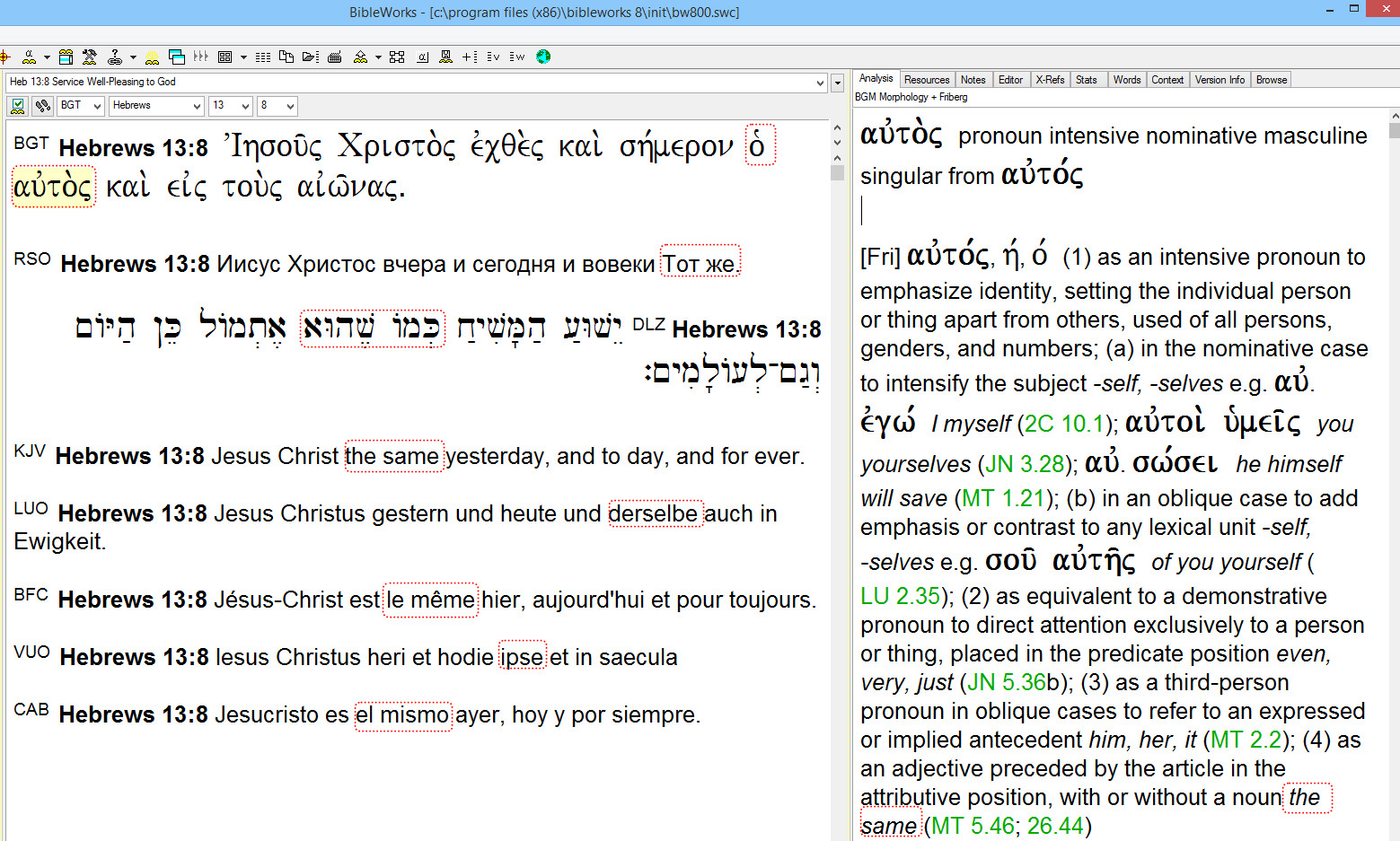Screen dimensions: 1400x841
Task: Click the small arrow button beside command line
Action: coord(838,83)
